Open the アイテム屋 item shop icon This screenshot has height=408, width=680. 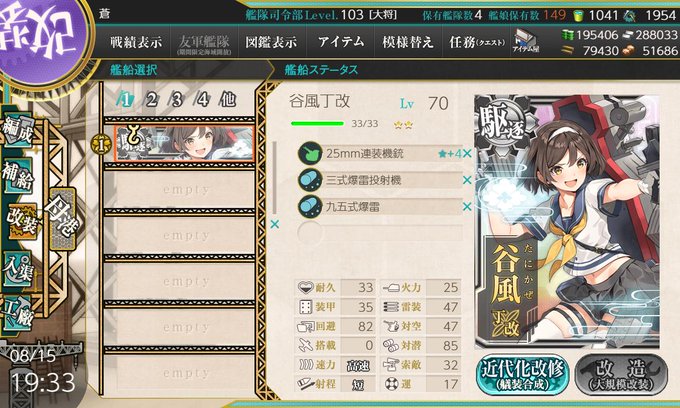[x=526, y=42]
